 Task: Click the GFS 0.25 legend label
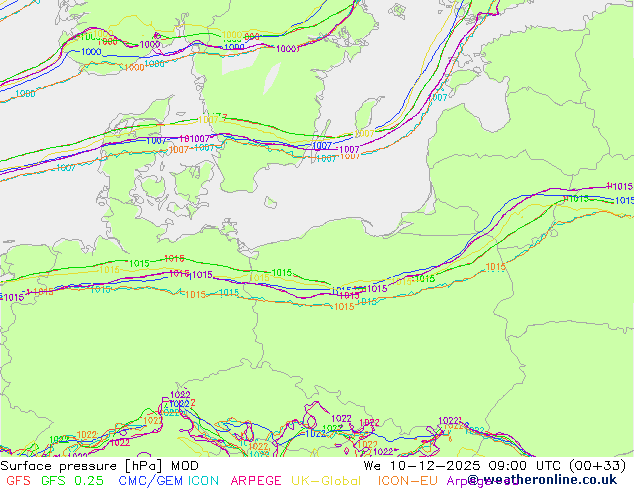[x=72, y=481]
